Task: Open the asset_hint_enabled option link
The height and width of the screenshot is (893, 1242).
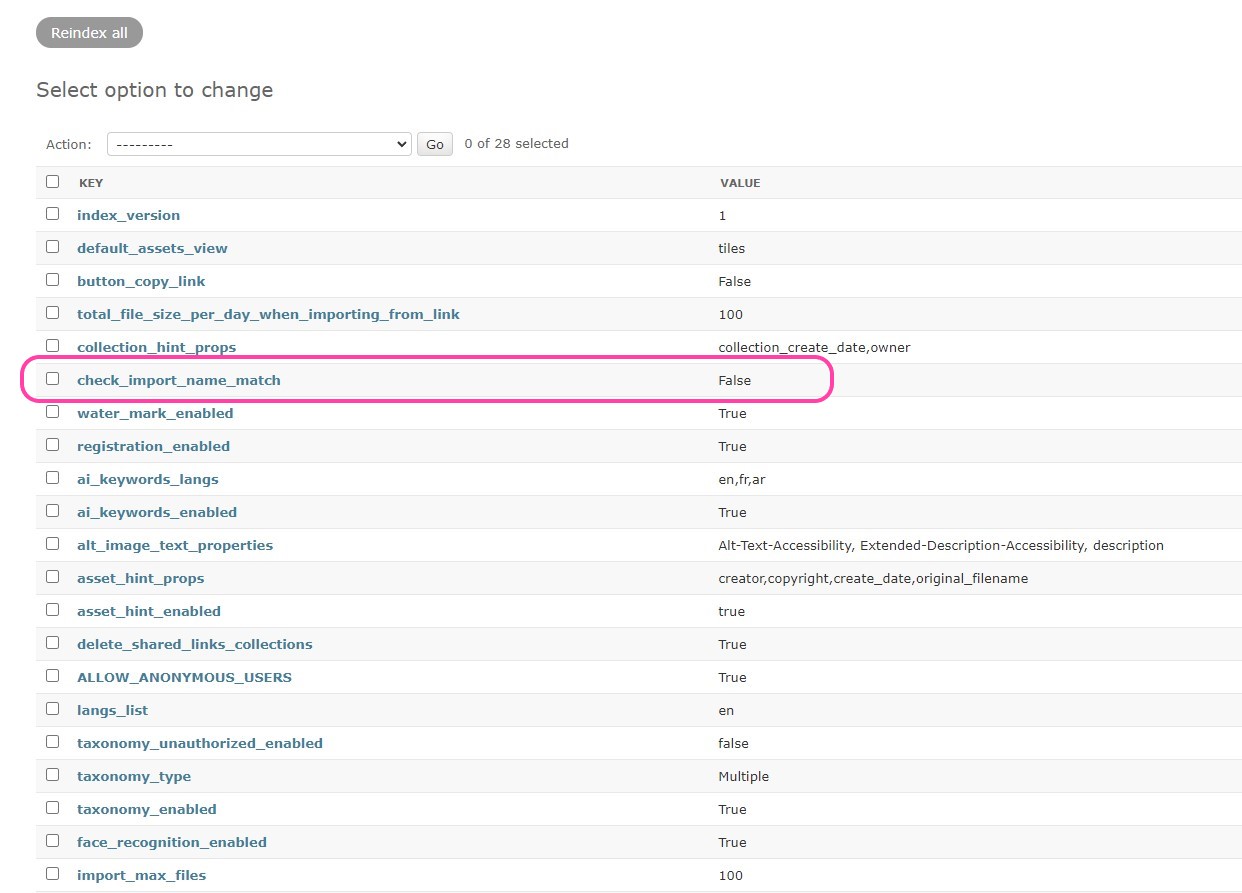Action: pyautogui.click(x=149, y=611)
